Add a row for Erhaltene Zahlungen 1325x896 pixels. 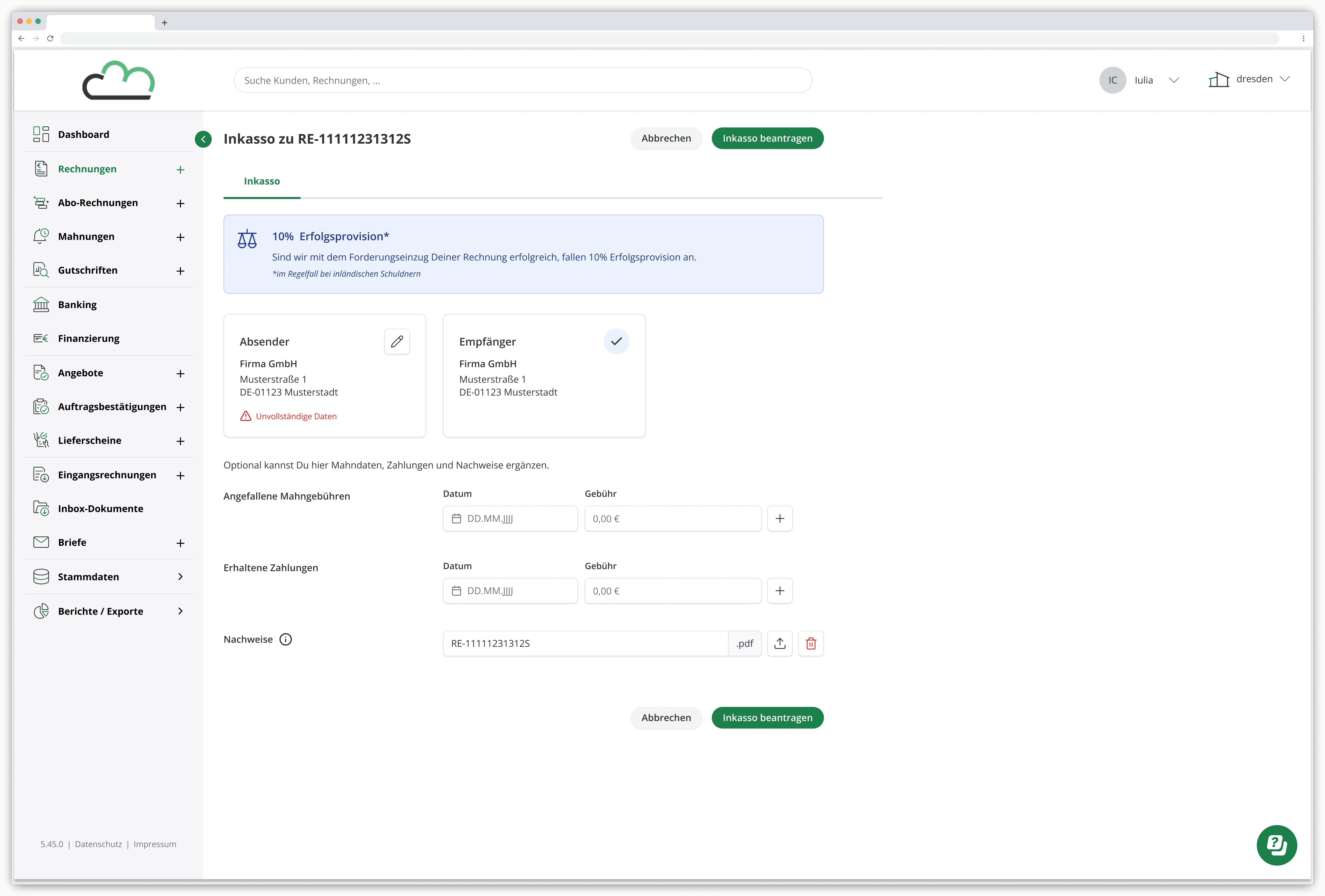coord(779,591)
